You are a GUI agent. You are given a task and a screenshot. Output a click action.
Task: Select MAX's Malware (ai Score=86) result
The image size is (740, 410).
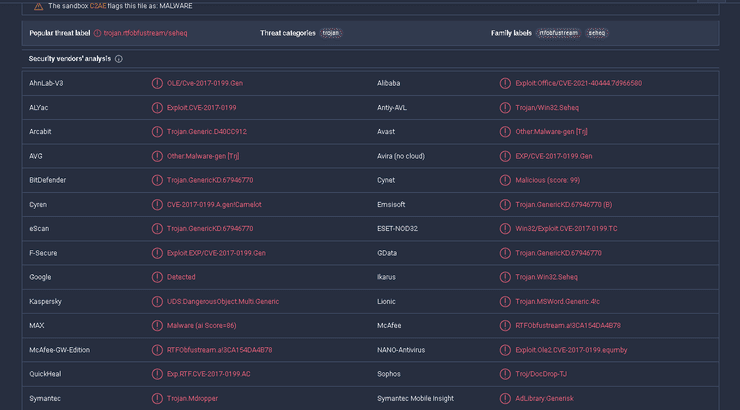202,326
